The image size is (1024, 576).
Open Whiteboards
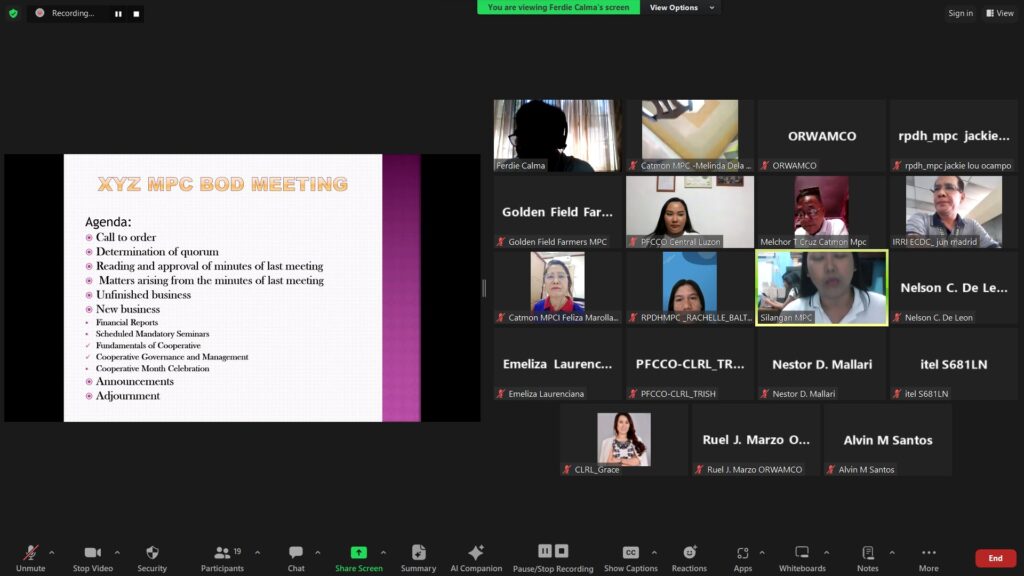click(802, 558)
